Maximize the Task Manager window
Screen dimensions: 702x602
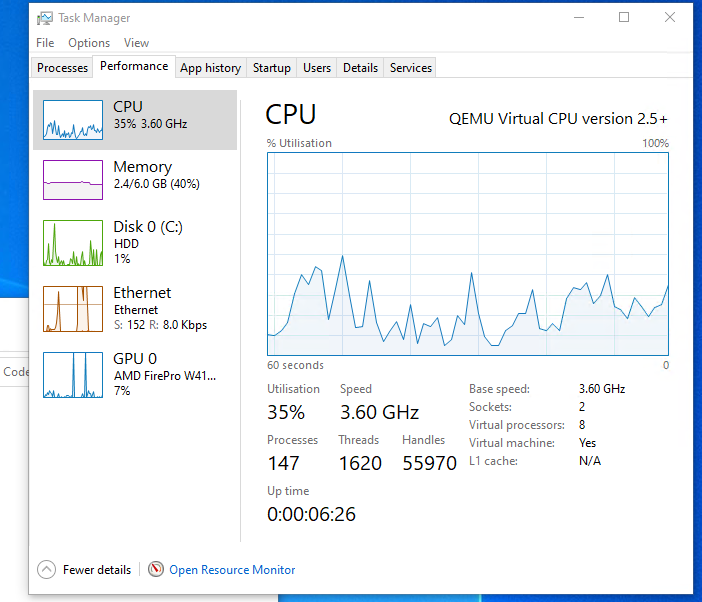[x=624, y=17]
